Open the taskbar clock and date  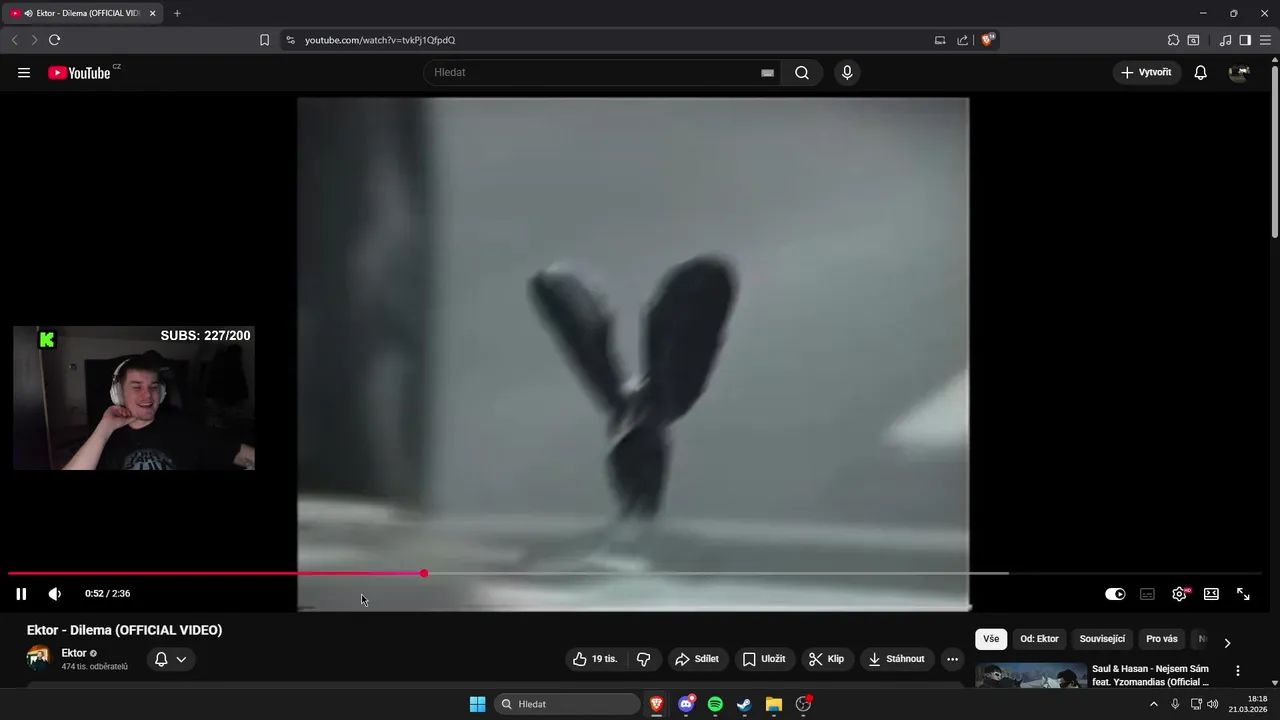click(x=1248, y=704)
